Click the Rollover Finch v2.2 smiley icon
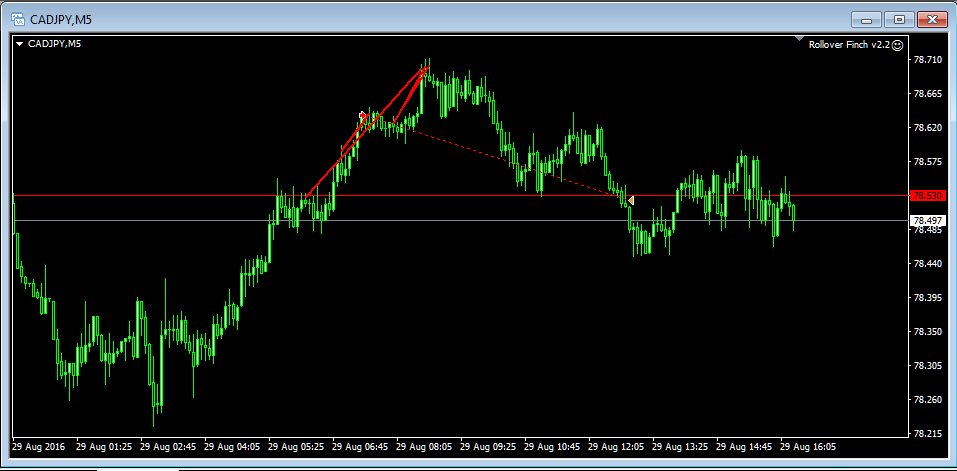 (897, 45)
